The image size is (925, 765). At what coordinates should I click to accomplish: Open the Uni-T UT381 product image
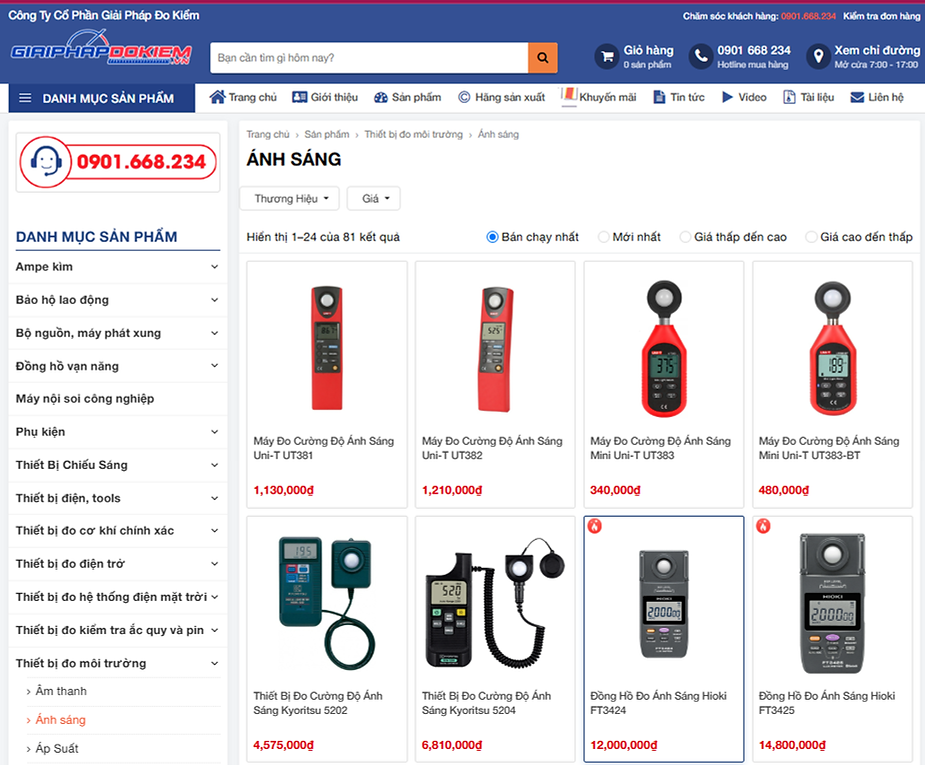pos(327,347)
